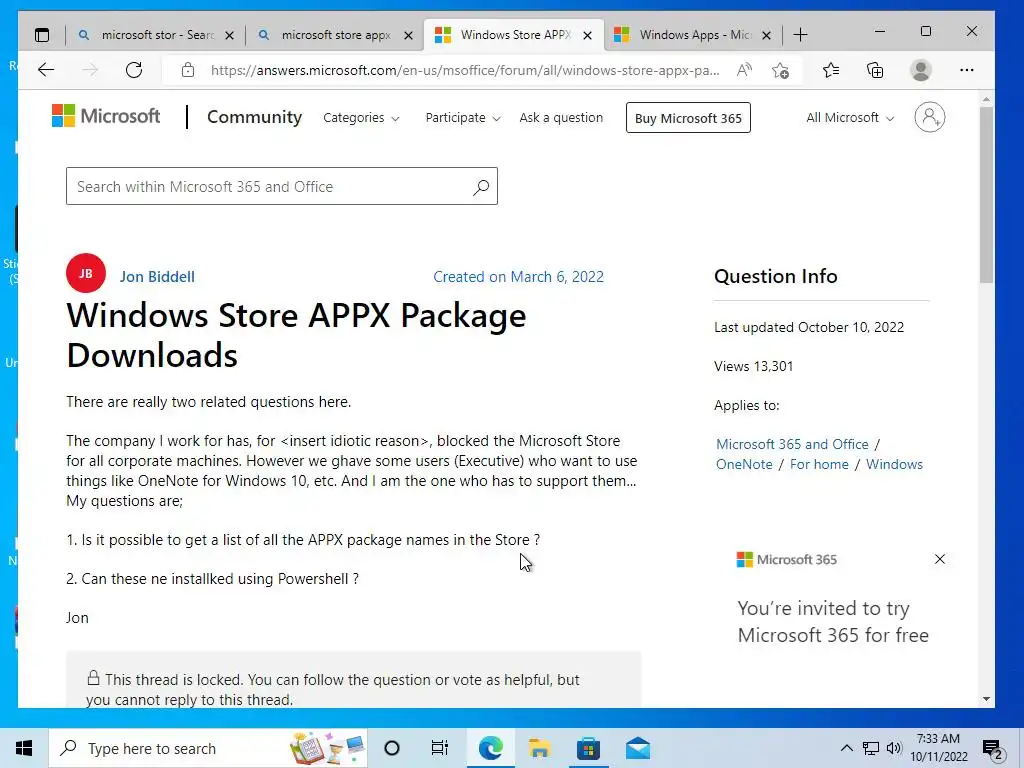1024x768 pixels.
Task: Click the Read aloud icon
Action: tap(744, 70)
